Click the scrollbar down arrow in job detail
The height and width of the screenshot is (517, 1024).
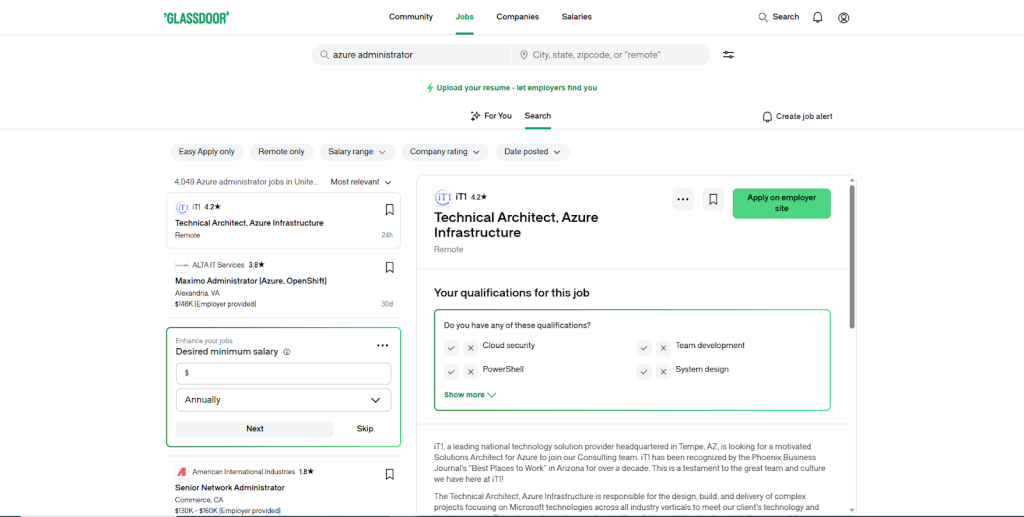852,510
